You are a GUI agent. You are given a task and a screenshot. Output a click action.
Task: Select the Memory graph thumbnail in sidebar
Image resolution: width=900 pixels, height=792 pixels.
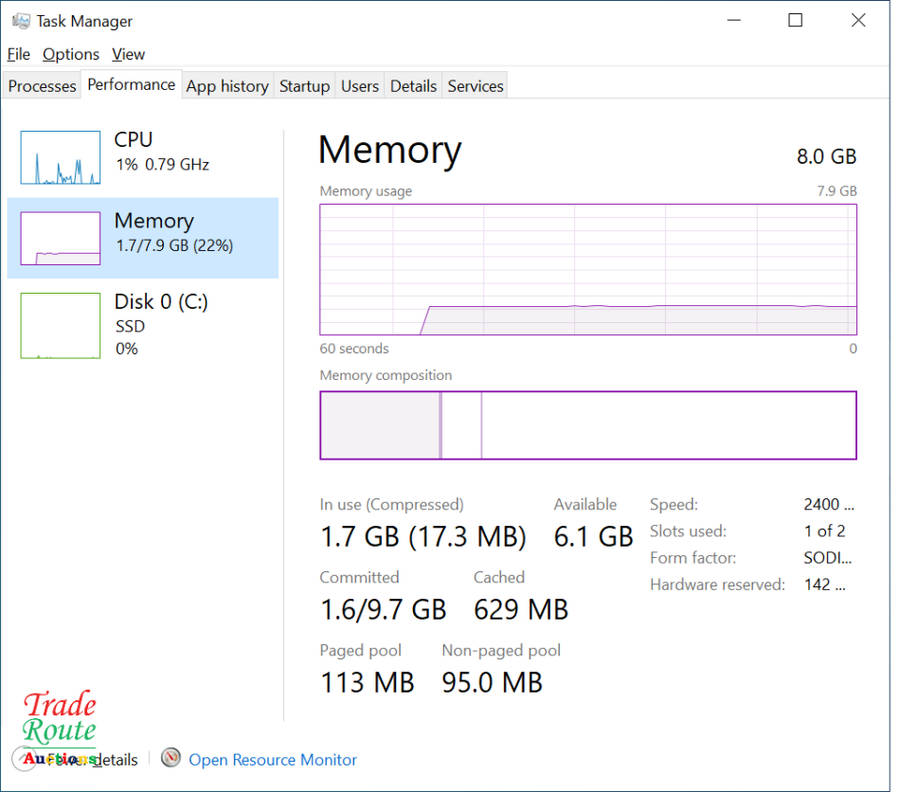coord(60,238)
